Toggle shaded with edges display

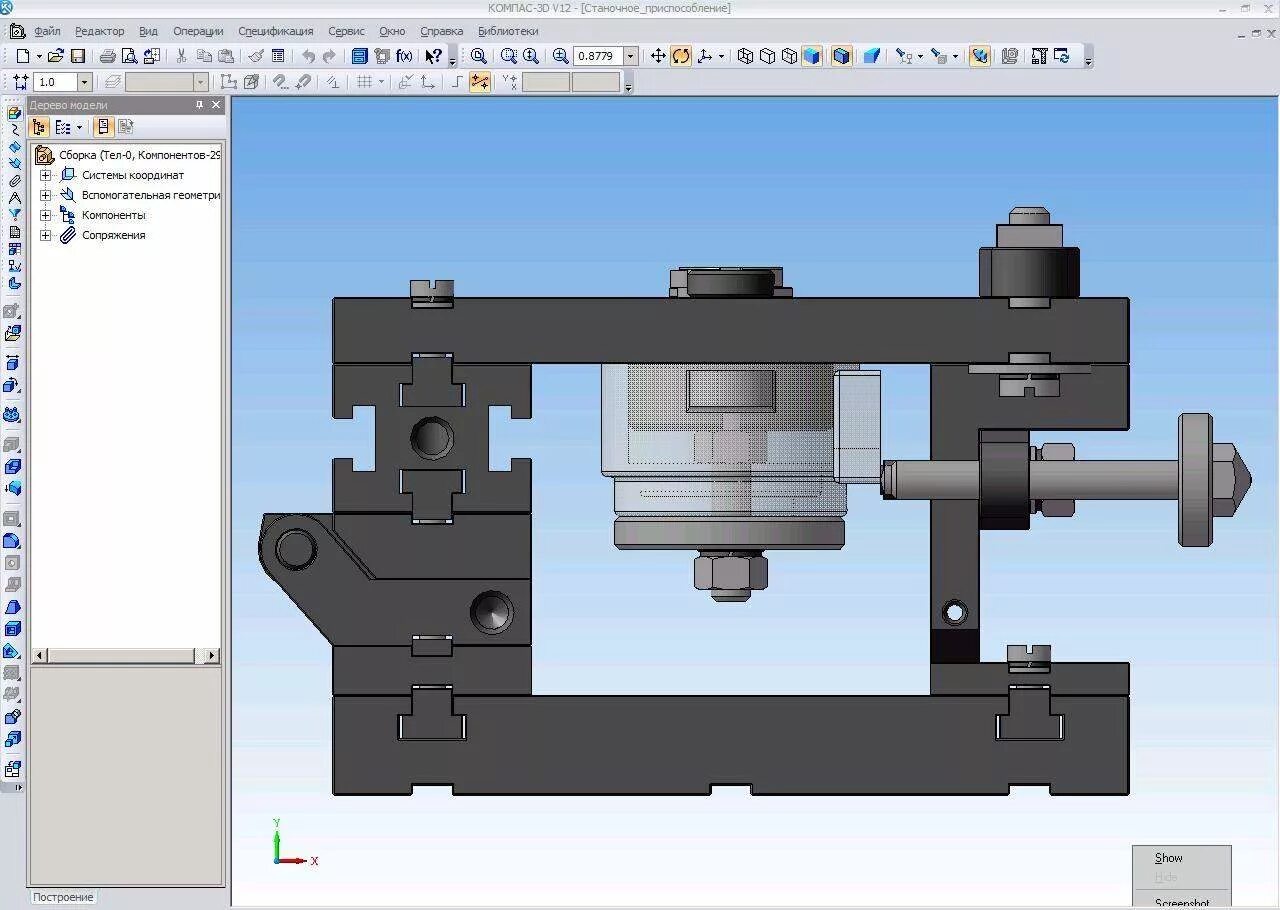tap(842, 56)
